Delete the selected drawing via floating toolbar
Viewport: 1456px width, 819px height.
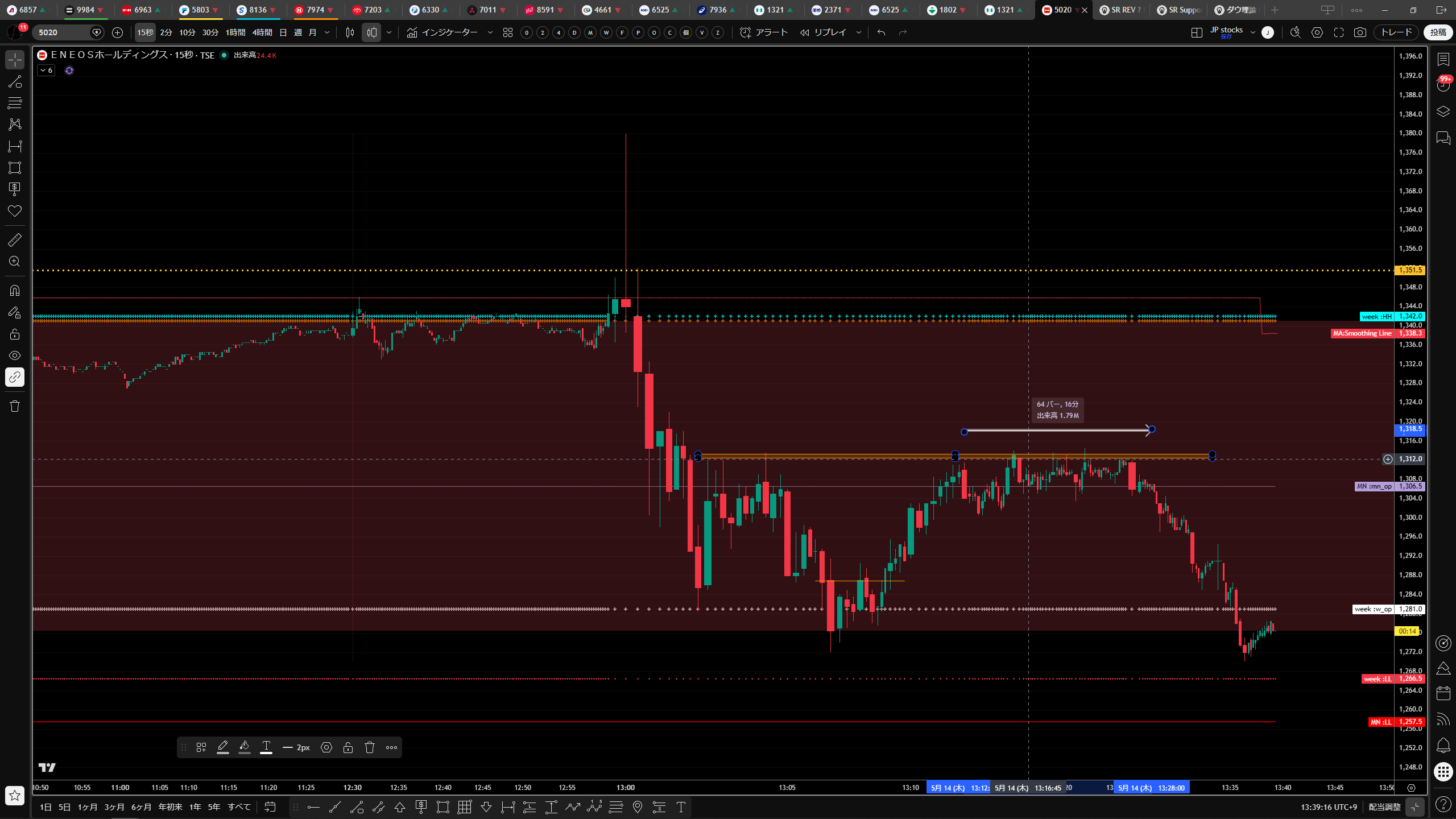(370, 747)
